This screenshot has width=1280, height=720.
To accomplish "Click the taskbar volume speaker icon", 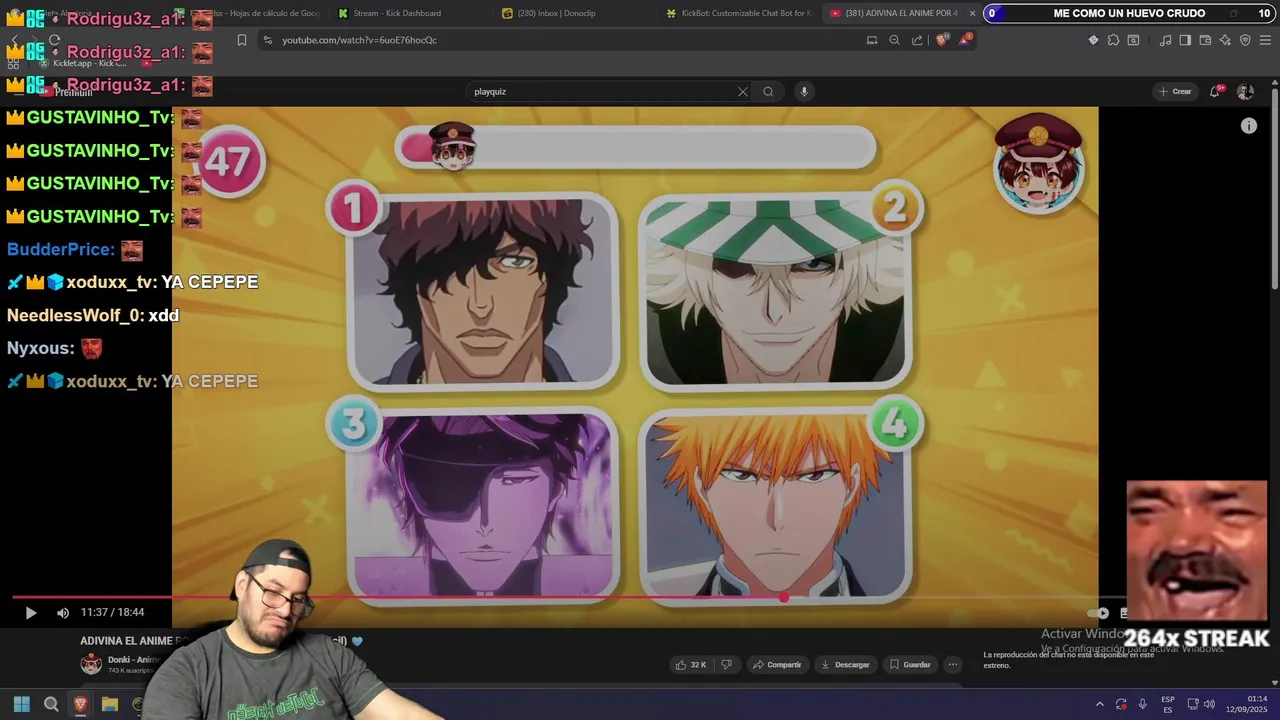I will 1209,704.
